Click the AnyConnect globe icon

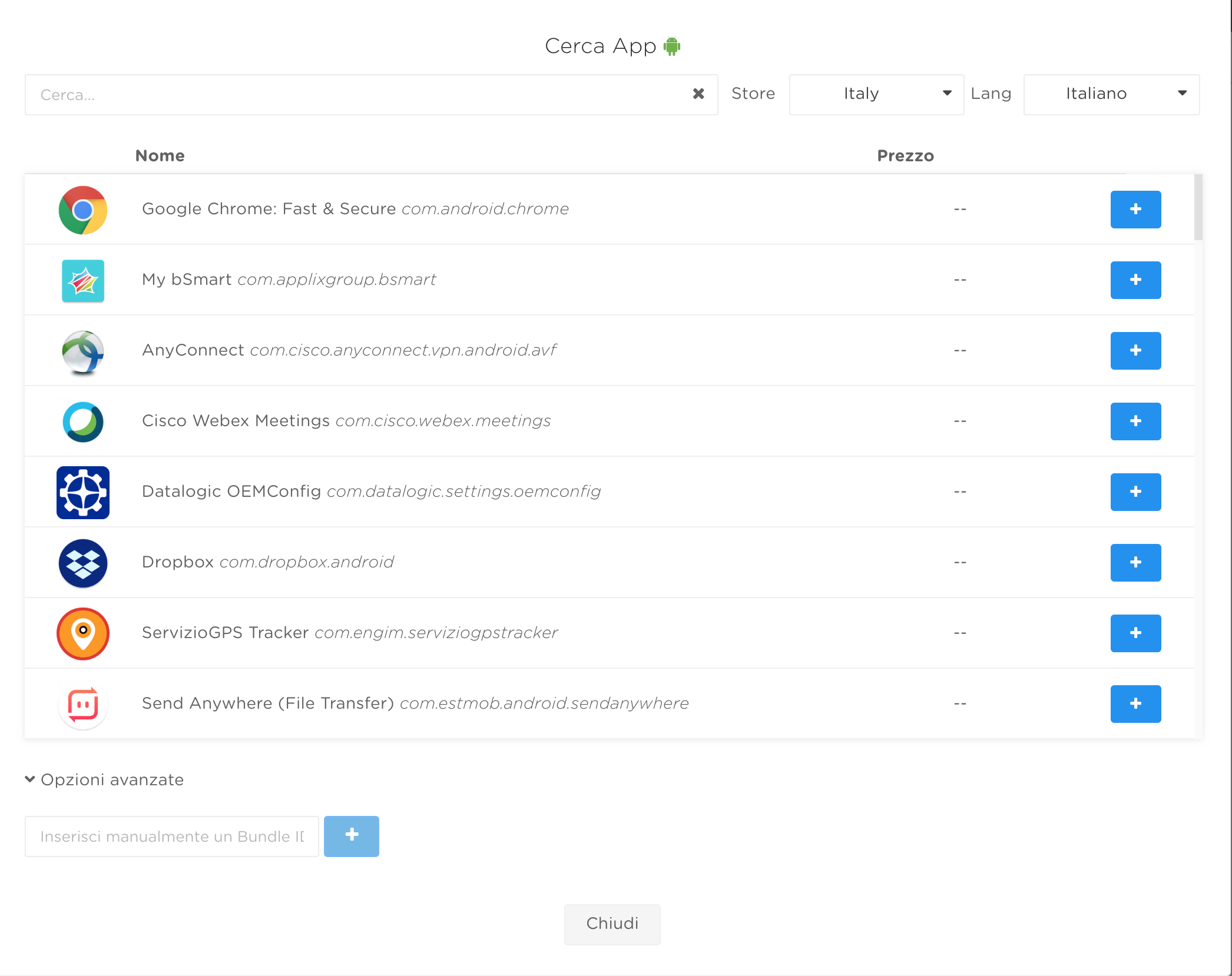pyautogui.click(x=83, y=352)
